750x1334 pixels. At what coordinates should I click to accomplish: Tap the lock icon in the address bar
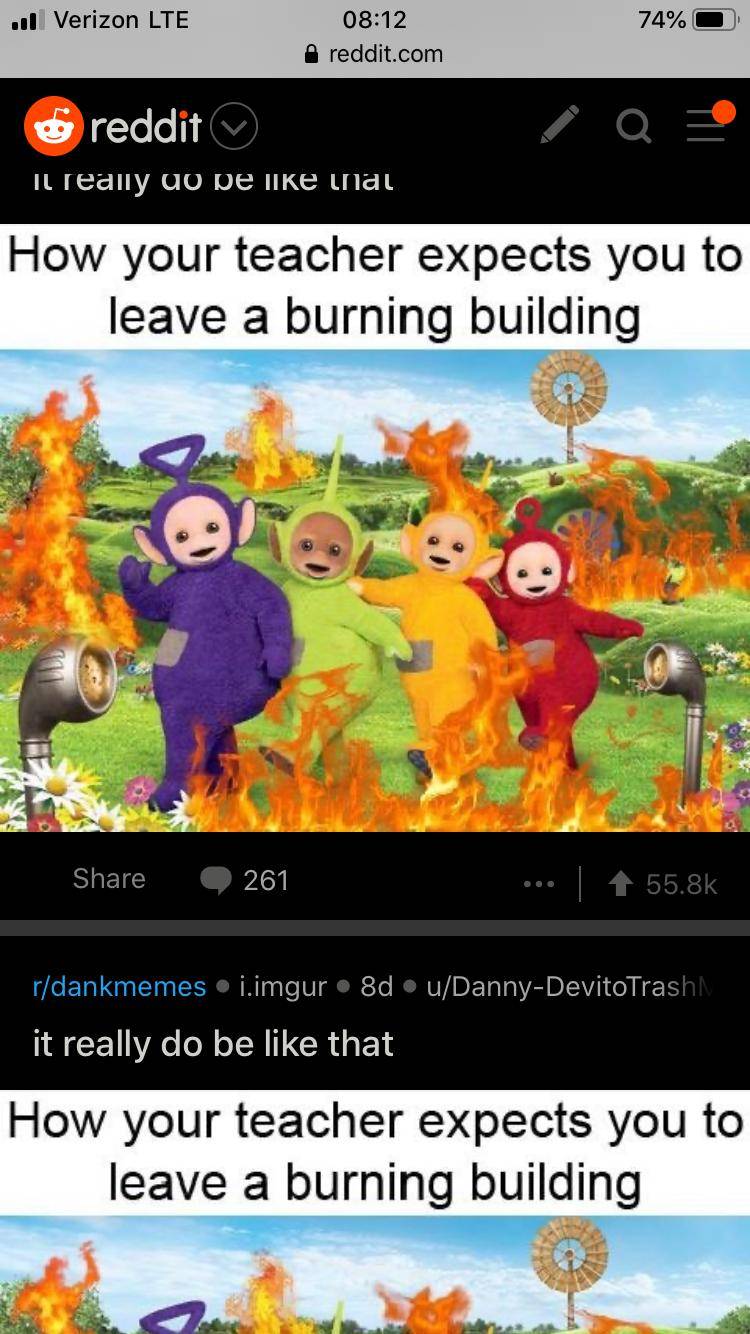[312, 54]
